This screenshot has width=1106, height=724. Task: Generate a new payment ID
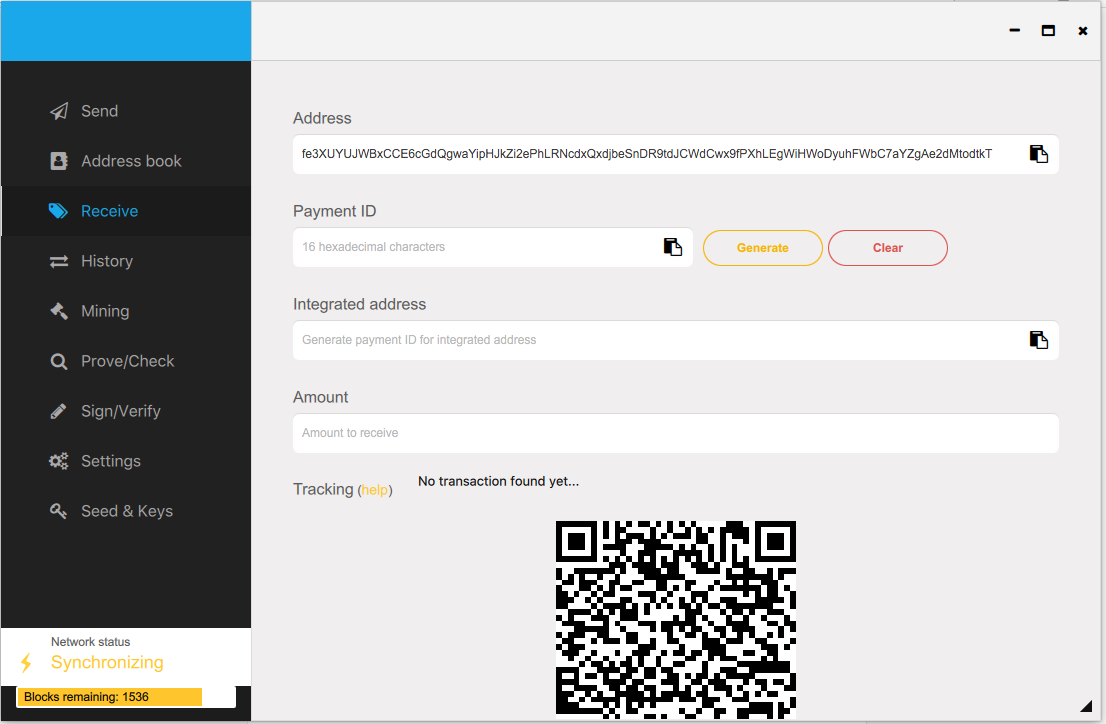pos(762,248)
